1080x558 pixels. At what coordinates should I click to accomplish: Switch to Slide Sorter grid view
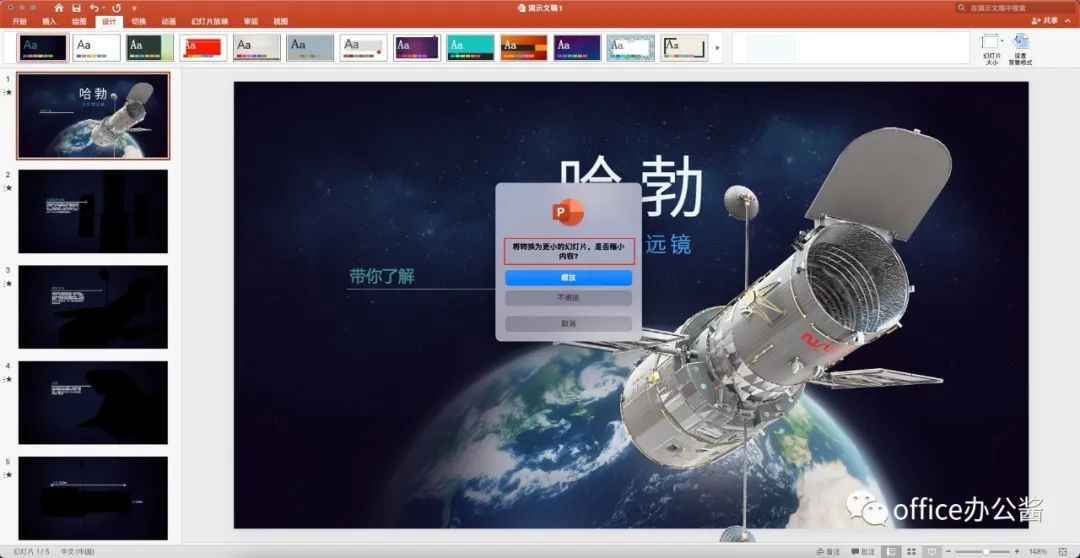912,551
